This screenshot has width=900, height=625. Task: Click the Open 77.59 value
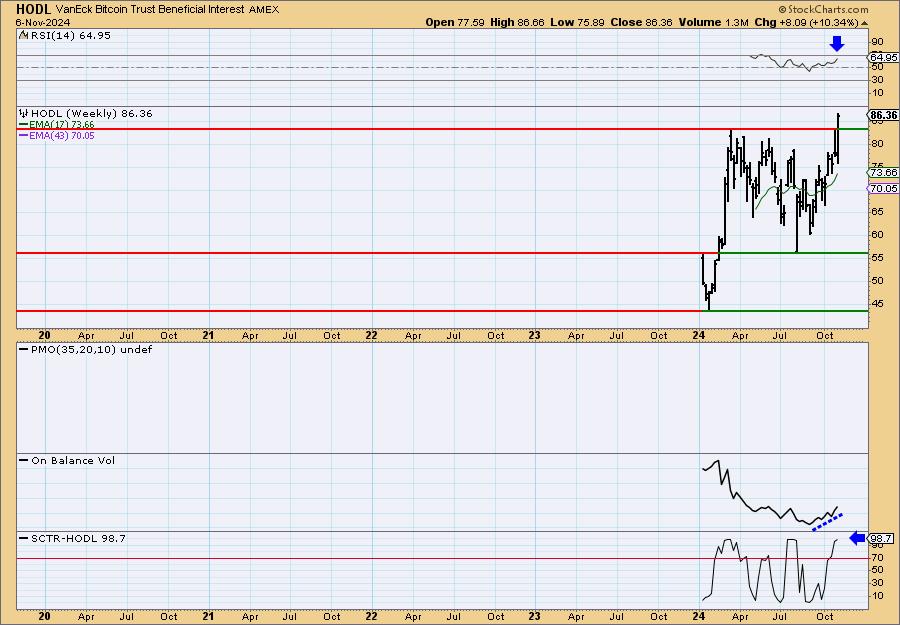(x=455, y=22)
